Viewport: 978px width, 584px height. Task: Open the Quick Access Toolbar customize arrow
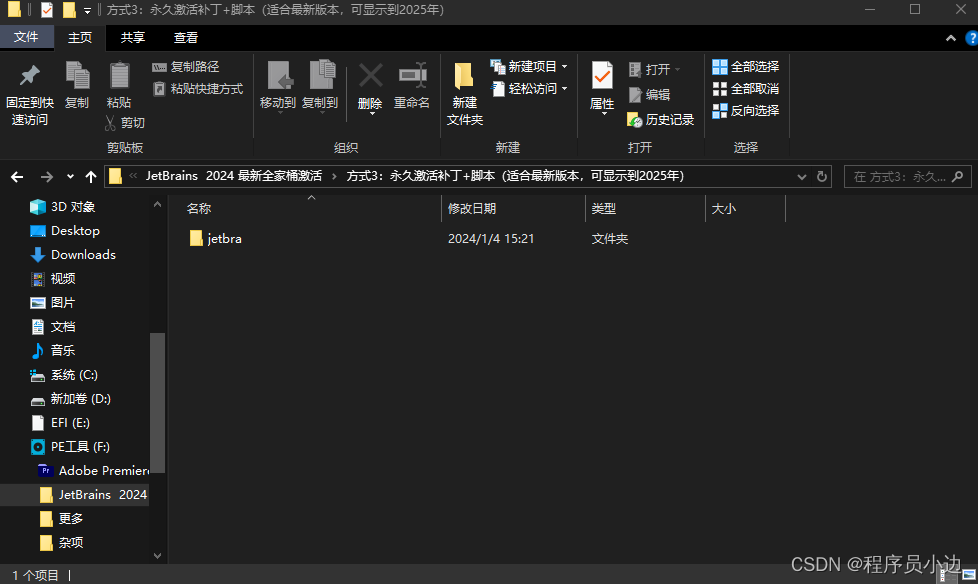tap(87, 10)
